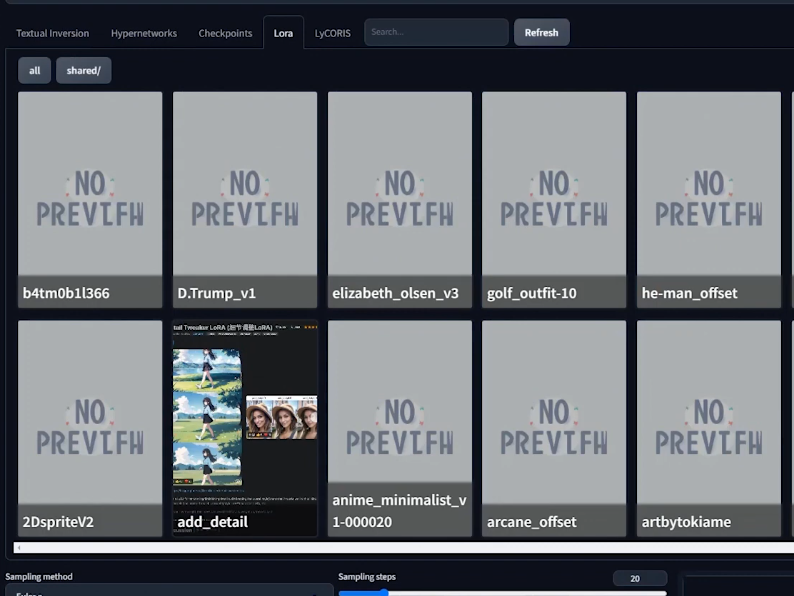
Task: Select the b4tm0b1l366 Lora card
Action: coord(90,200)
